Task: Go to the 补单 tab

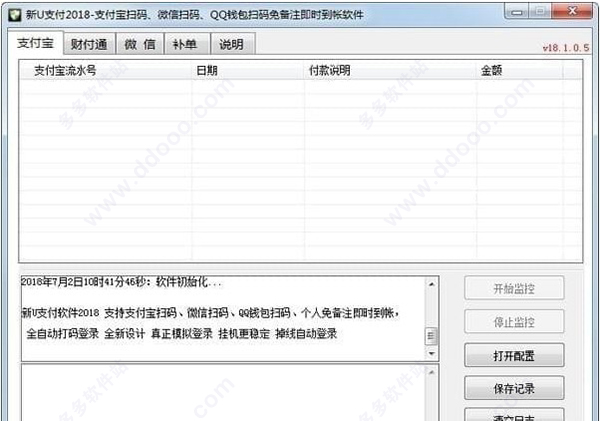Action: (x=186, y=44)
